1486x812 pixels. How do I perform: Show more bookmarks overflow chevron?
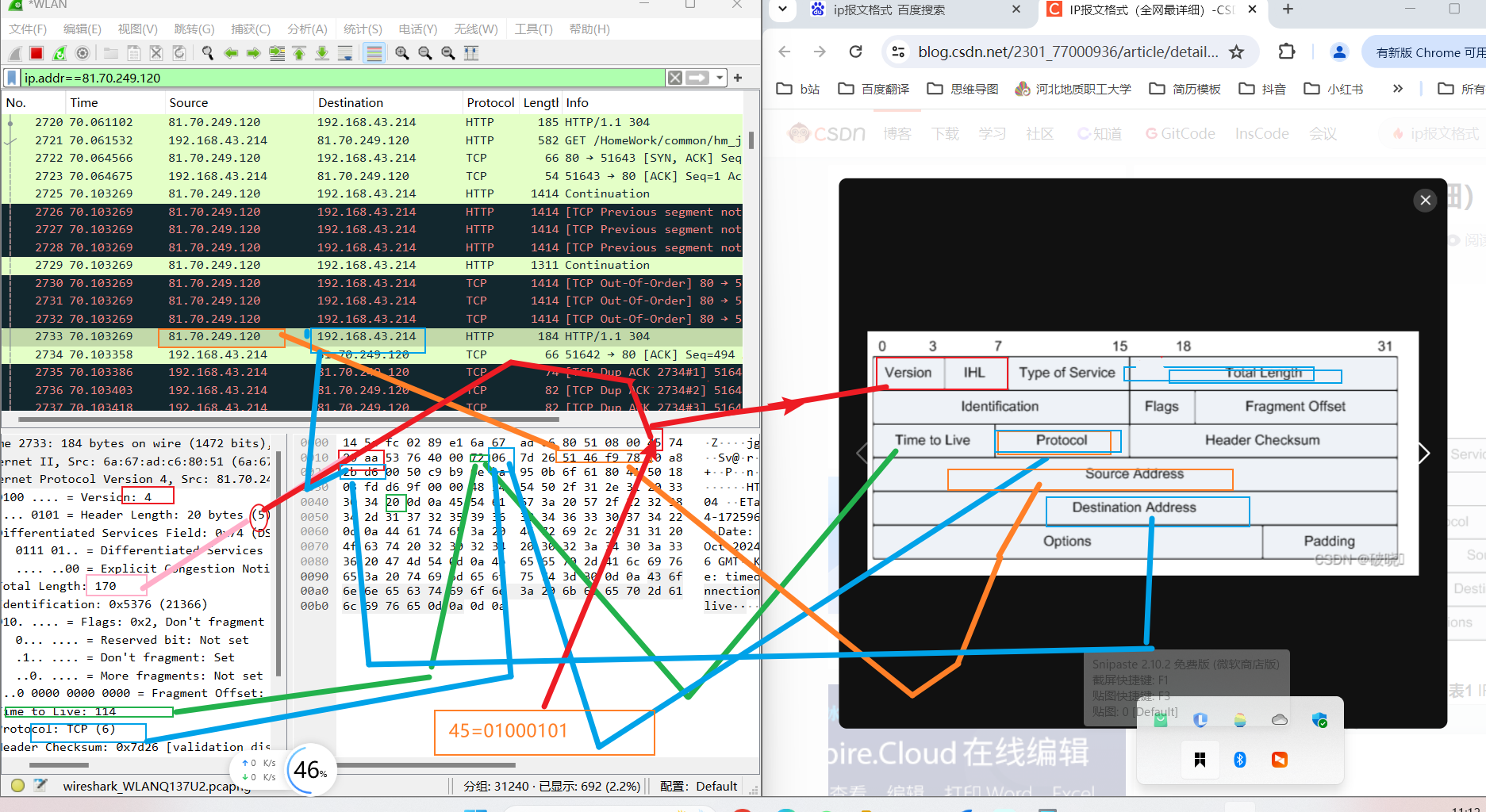tap(1397, 89)
